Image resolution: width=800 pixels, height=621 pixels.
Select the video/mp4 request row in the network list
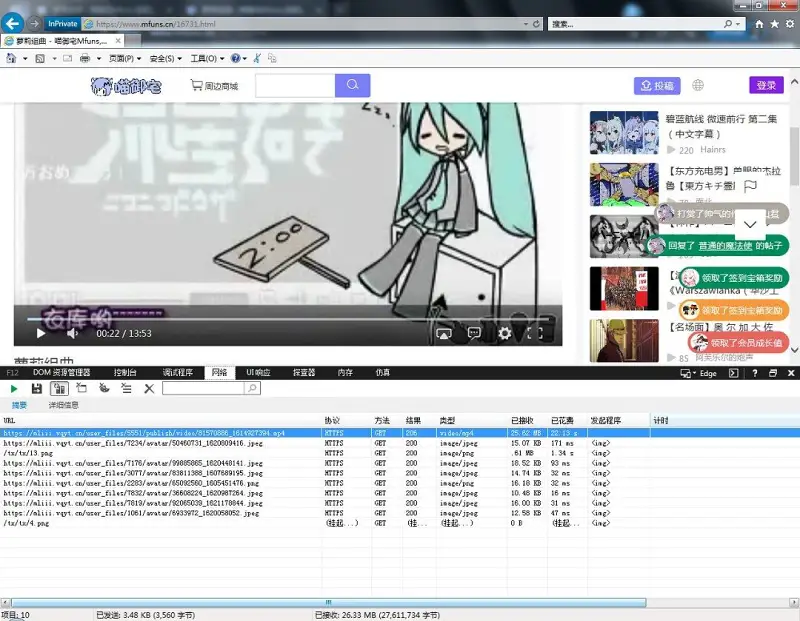(x=400, y=433)
